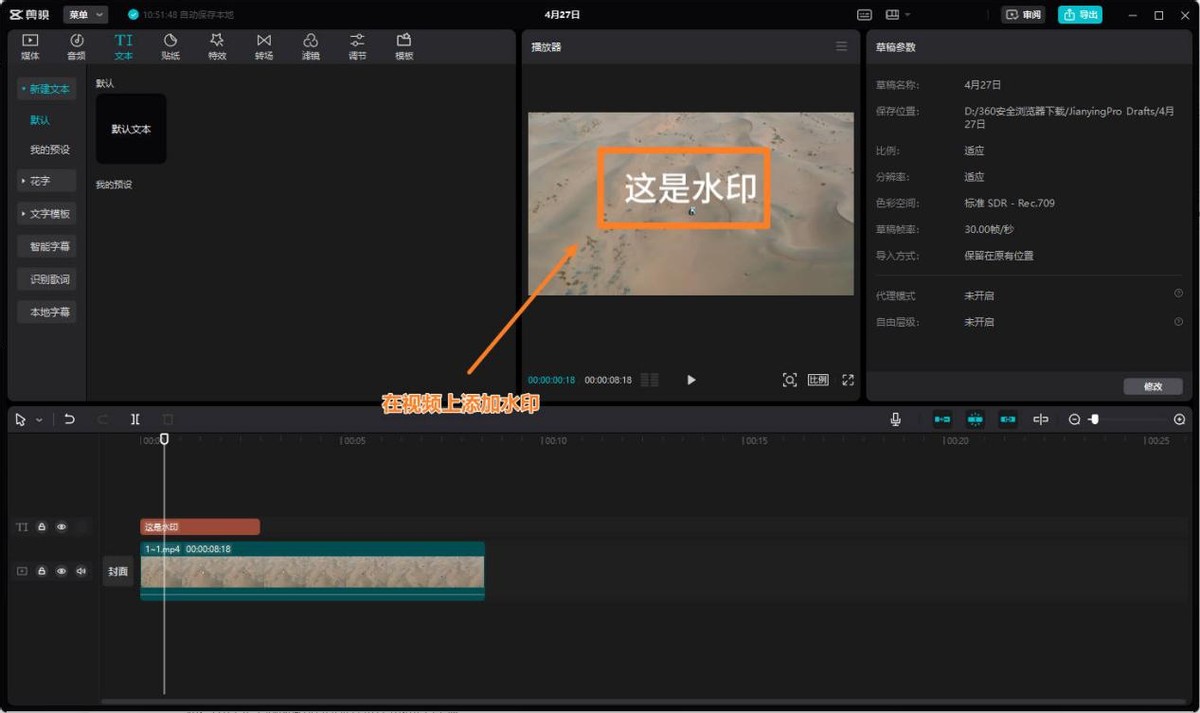Viewport: 1200px width, 713px height.
Task: Open the 转场 (Transitions) panel
Action: [x=263, y=46]
